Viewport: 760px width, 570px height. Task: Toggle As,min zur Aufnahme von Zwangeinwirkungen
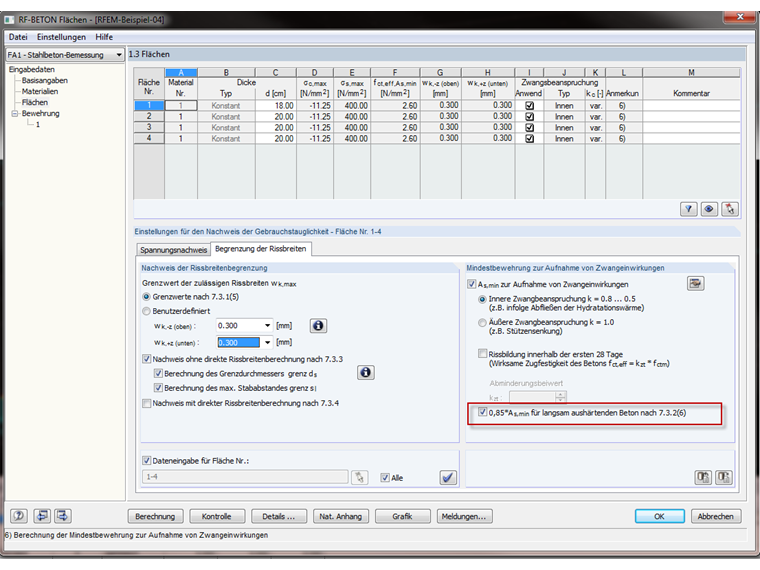(x=472, y=284)
